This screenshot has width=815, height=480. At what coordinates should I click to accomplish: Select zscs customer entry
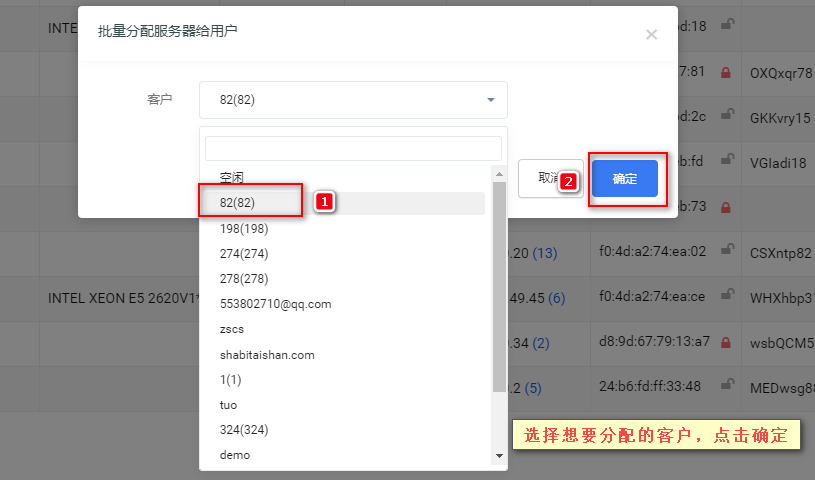pos(345,329)
